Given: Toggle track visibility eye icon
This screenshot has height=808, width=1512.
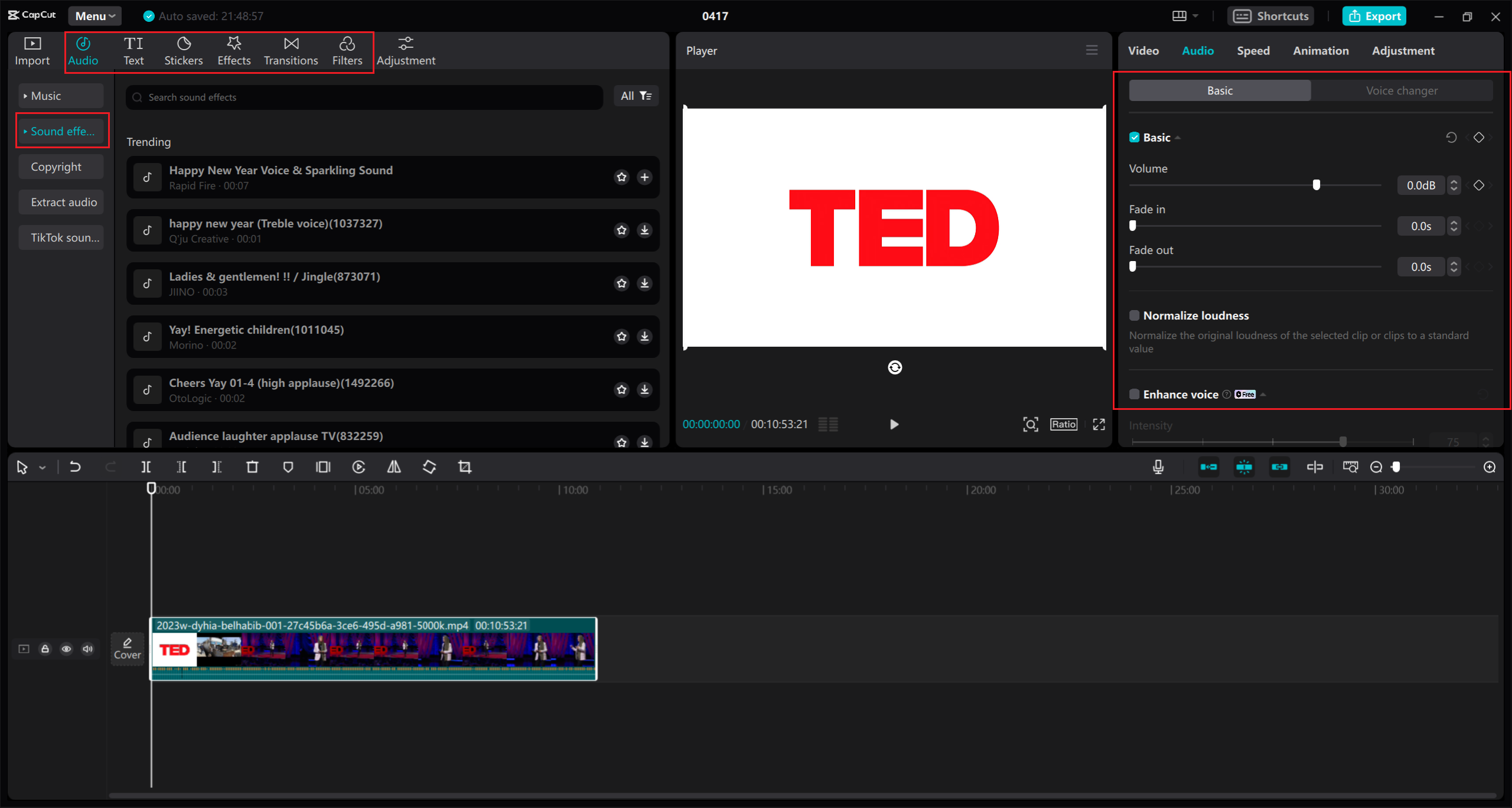Looking at the screenshot, I should 66,649.
